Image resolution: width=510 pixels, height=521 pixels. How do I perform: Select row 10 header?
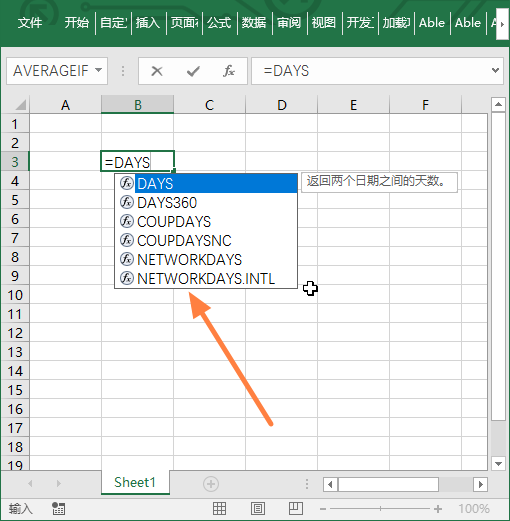coord(15,295)
